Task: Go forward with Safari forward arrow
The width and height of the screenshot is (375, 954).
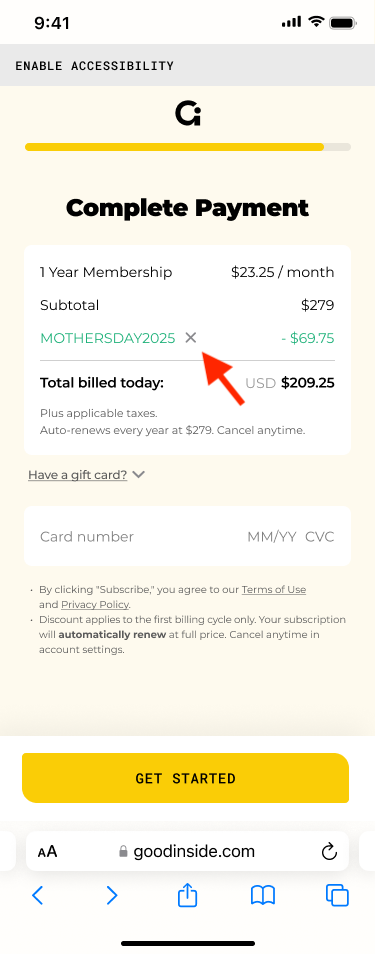Action: pyautogui.click(x=111, y=895)
